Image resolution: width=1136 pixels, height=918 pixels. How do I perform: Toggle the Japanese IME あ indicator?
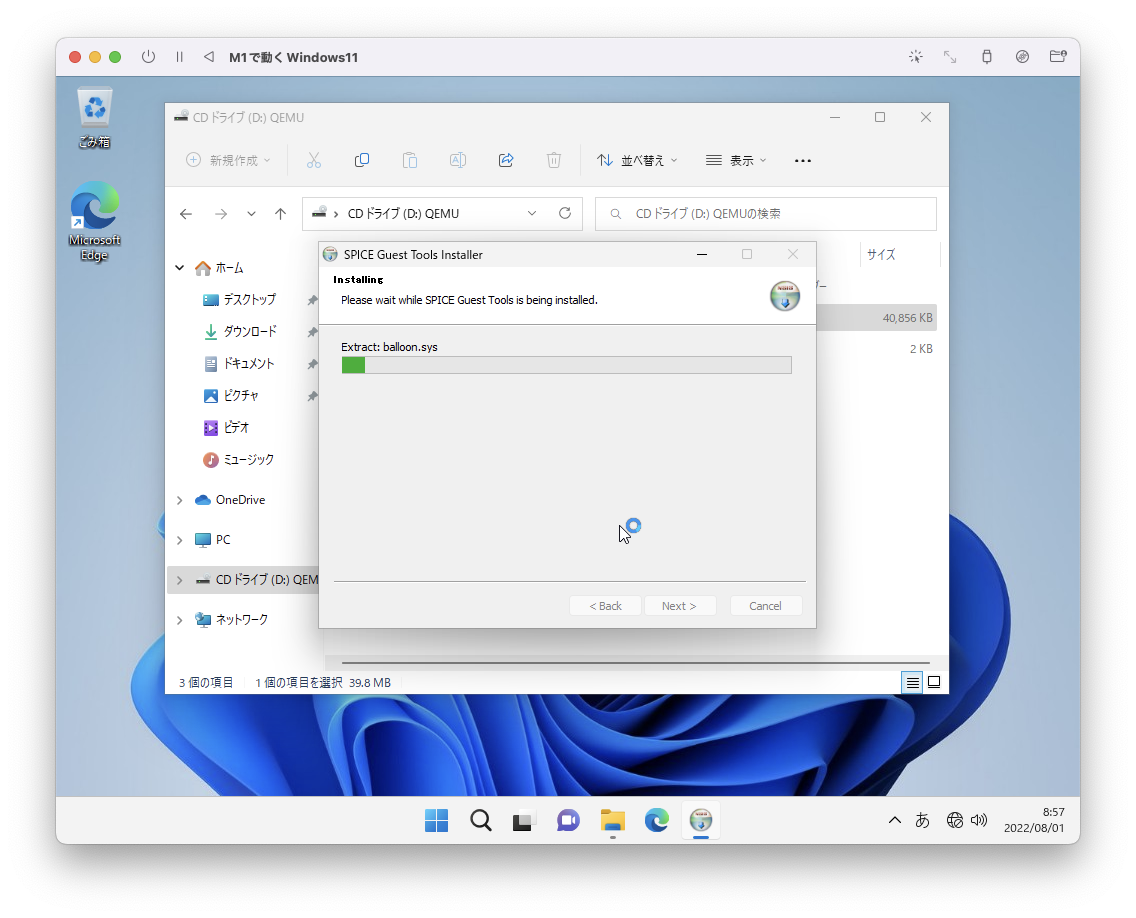point(922,820)
